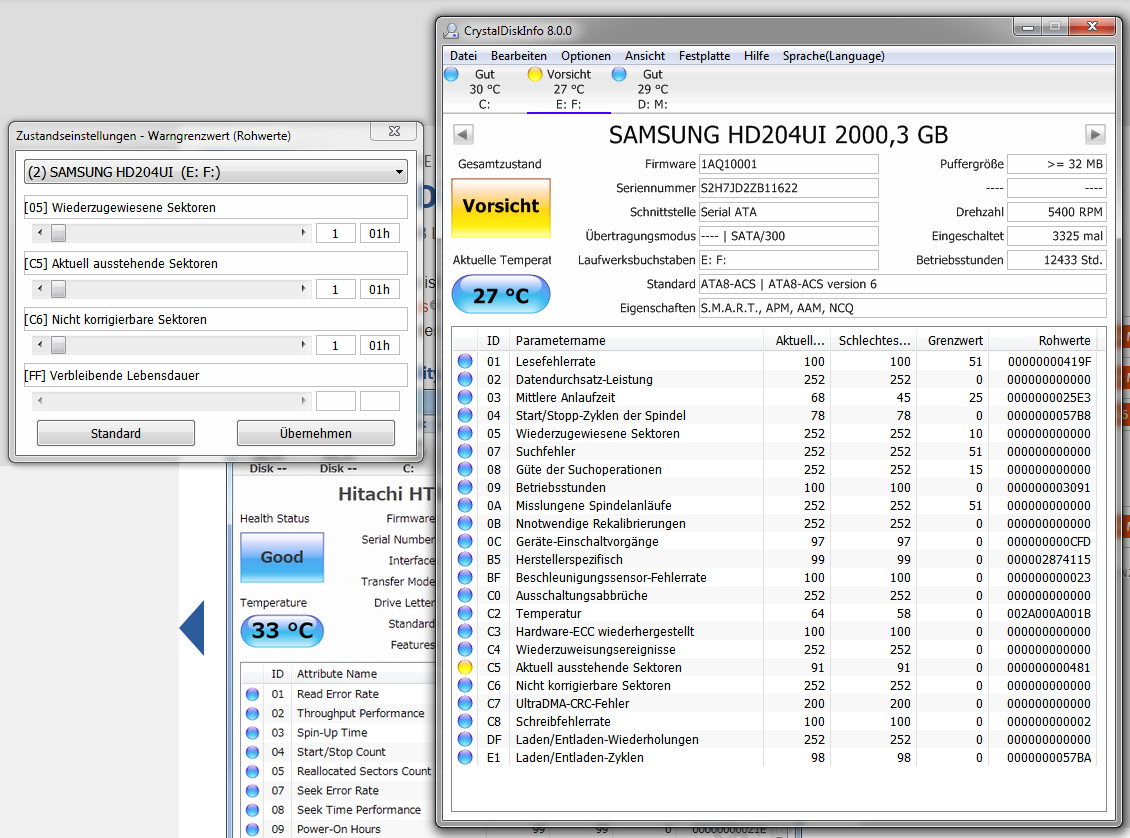This screenshot has width=1130, height=838.
Task: Click the next disk arrow button
Action: click(x=1095, y=134)
